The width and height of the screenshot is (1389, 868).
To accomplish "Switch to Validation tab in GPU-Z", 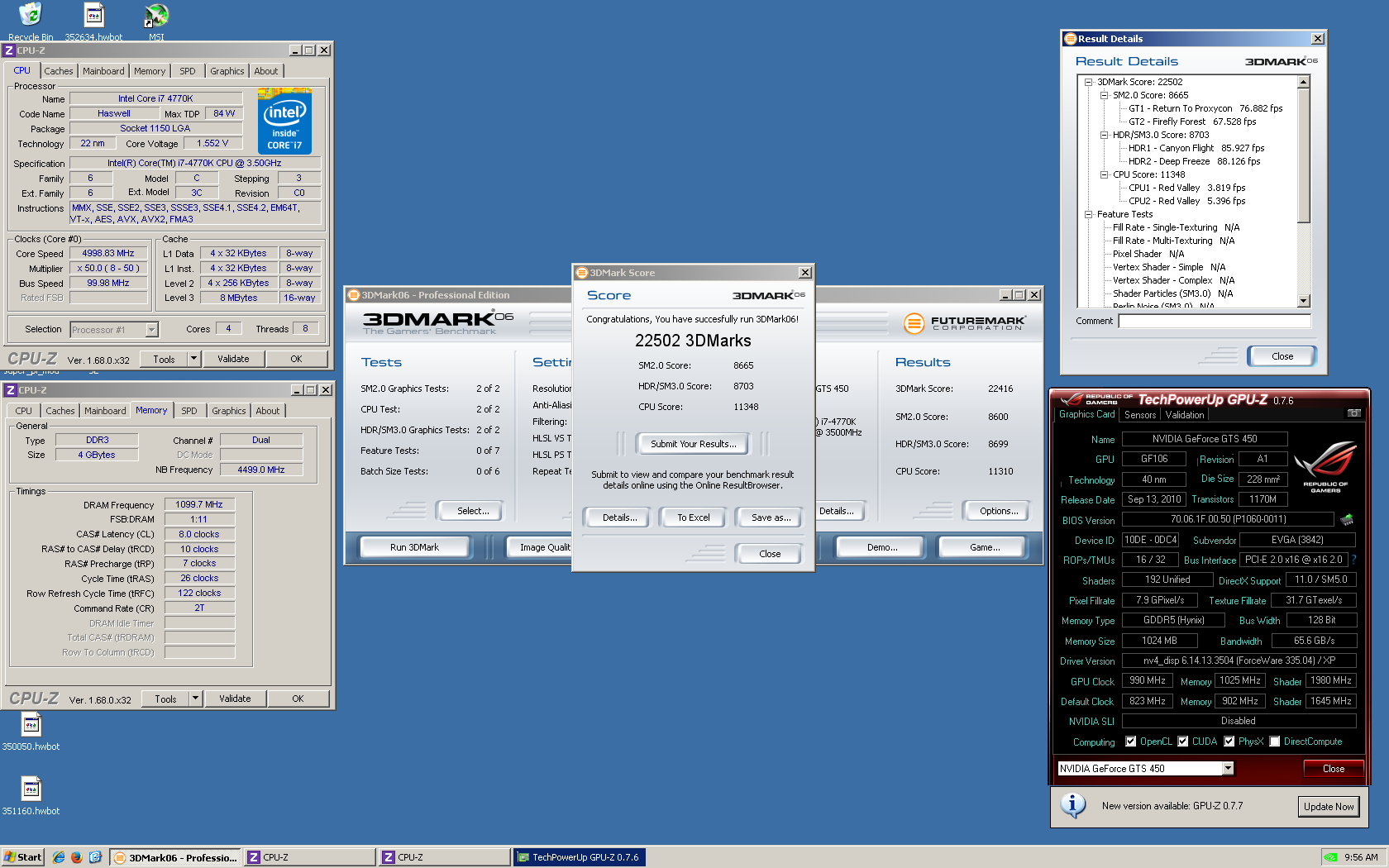I will (x=1185, y=415).
